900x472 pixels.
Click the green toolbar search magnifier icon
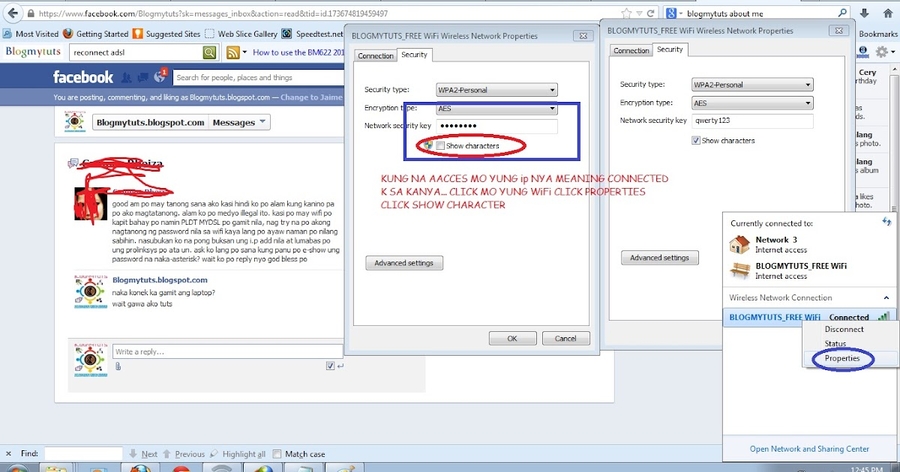pos(209,52)
